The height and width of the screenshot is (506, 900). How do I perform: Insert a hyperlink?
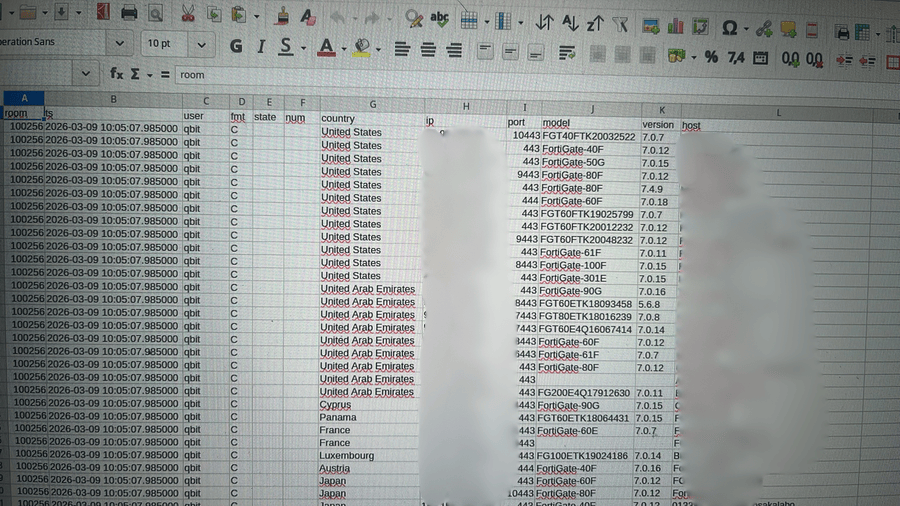click(764, 29)
